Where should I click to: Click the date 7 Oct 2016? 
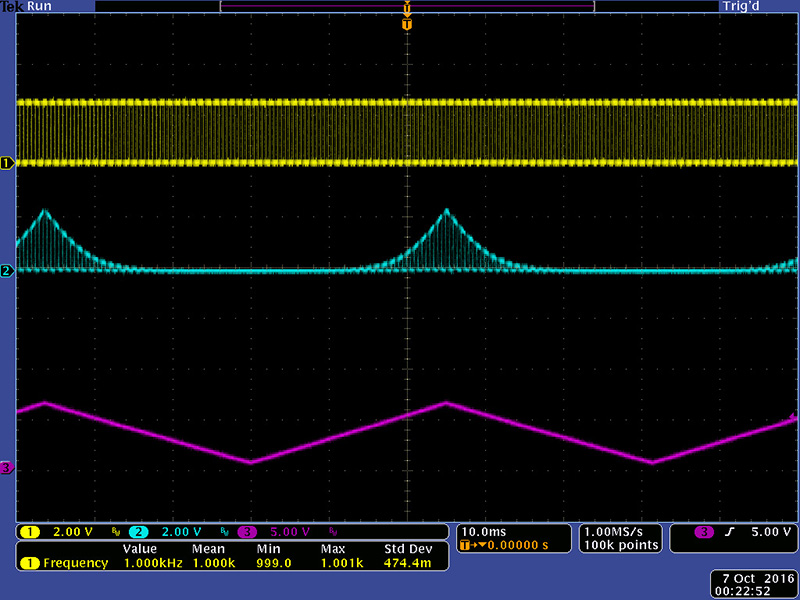click(759, 579)
